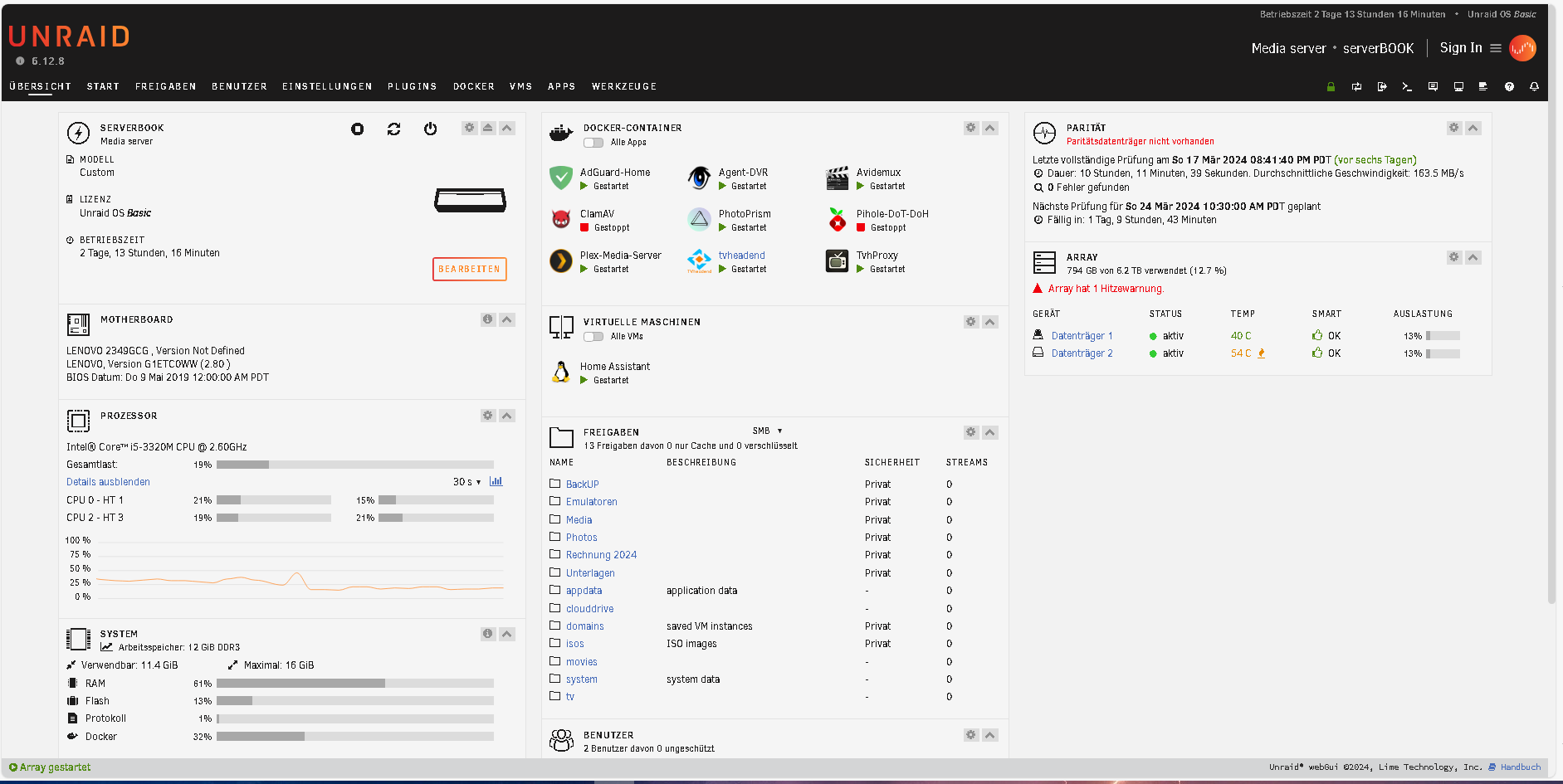The width and height of the screenshot is (1563, 784).
Task: Click the notification bell icon
Action: (1534, 86)
